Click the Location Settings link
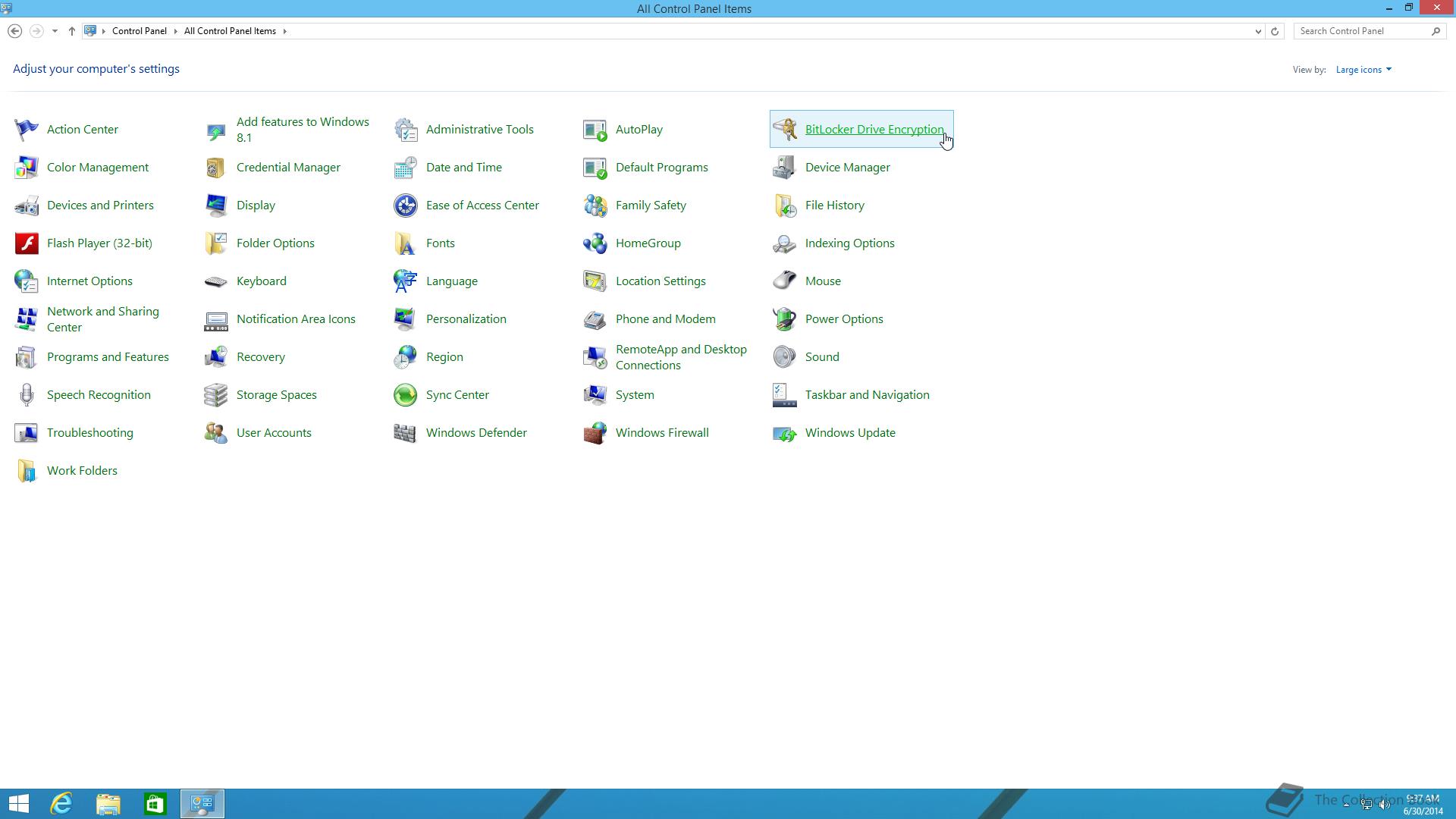This screenshot has height=819, width=1456. [x=661, y=281]
